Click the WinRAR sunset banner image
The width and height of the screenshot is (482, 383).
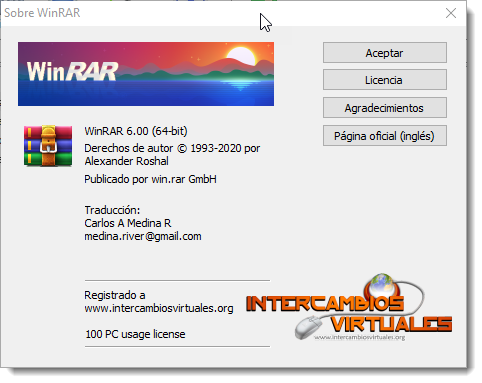click(x=146, y=74)
